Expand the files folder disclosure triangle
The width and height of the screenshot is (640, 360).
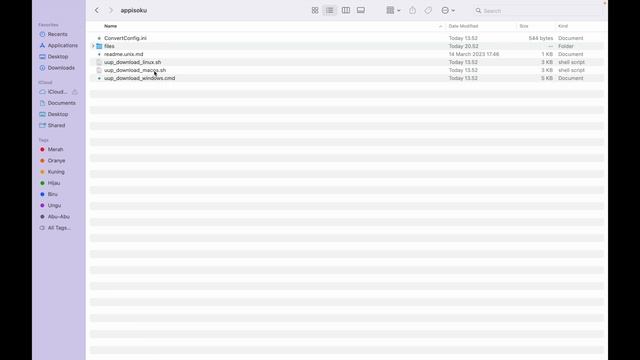click(x=93, y=46)
